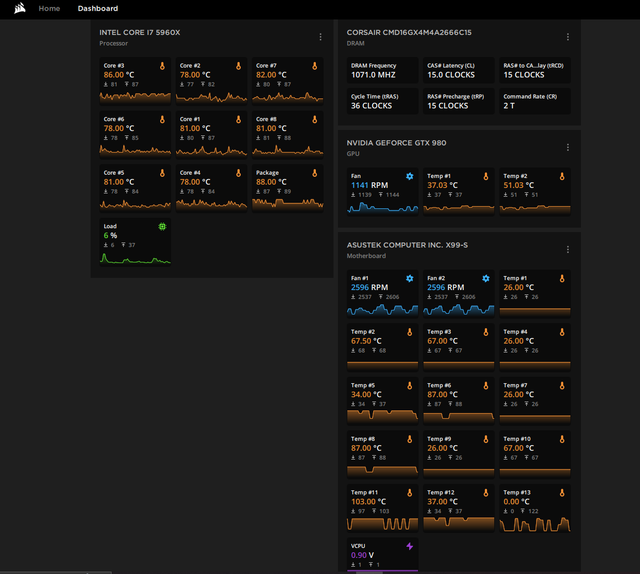Click thermometer icon on motherboard Temp #3 tile
640x574 pixels.
tap(486, 332)
